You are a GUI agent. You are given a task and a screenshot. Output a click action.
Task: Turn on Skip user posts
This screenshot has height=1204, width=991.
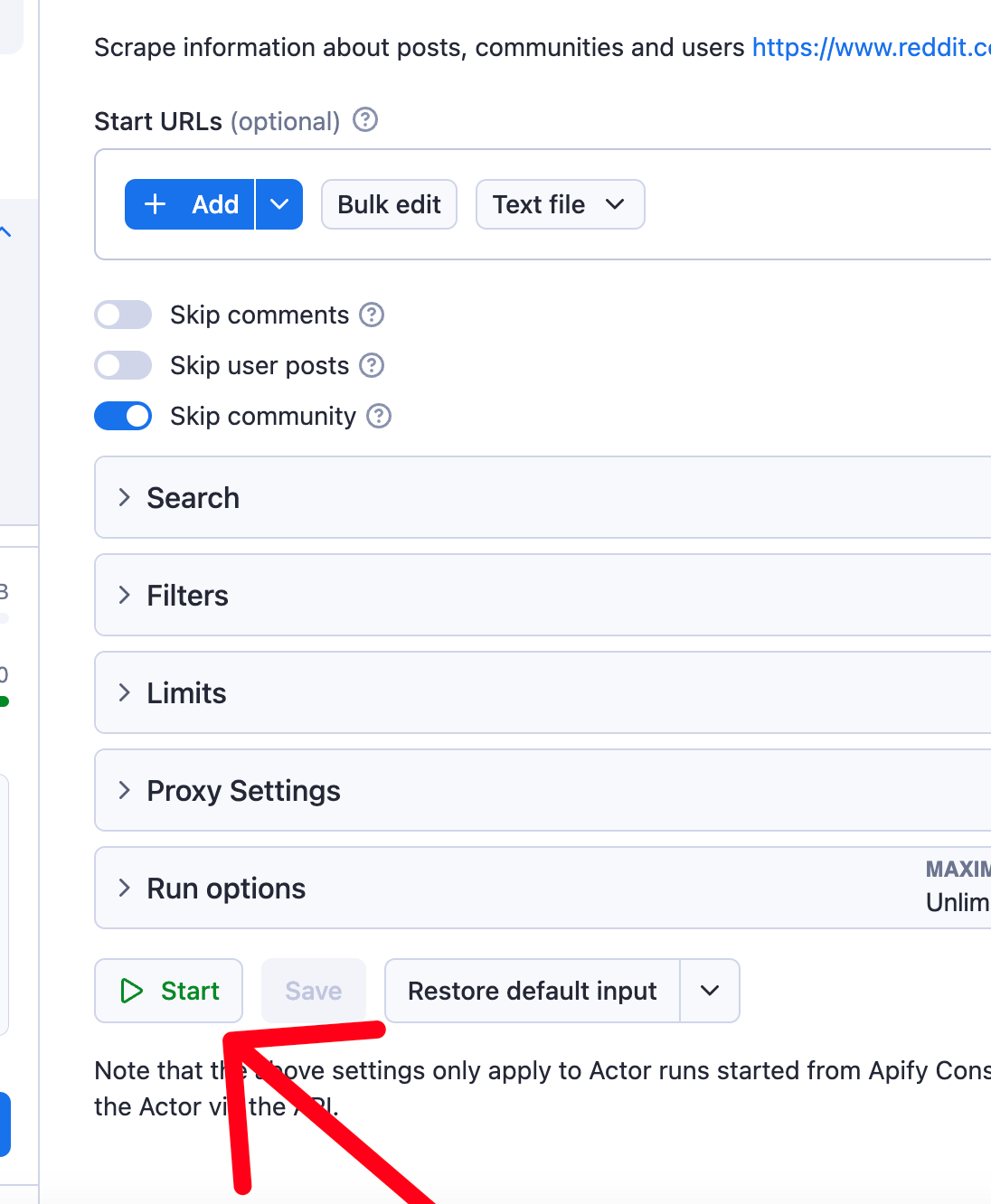point(123,365)
